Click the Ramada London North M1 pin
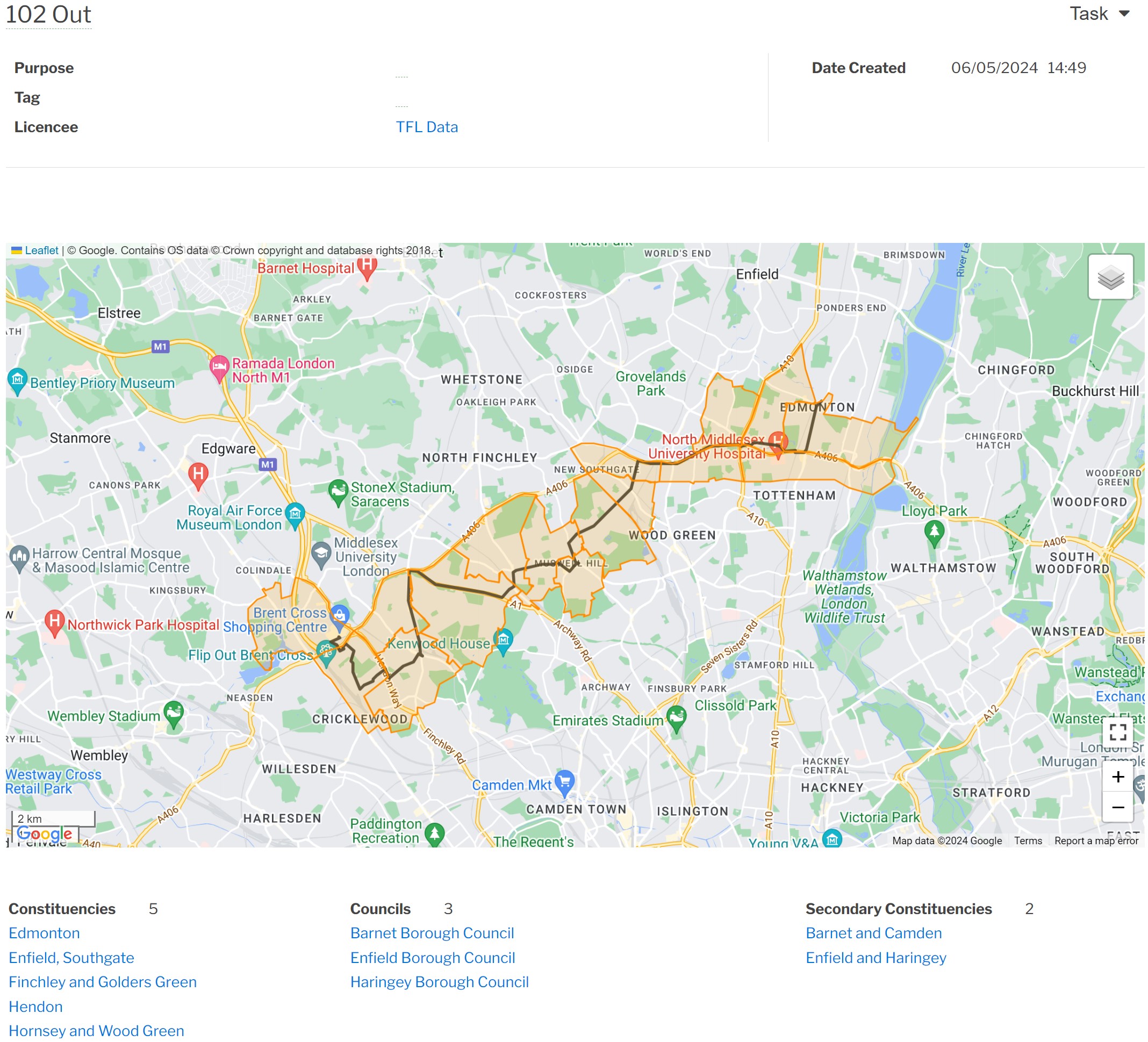 pos(219,370)
